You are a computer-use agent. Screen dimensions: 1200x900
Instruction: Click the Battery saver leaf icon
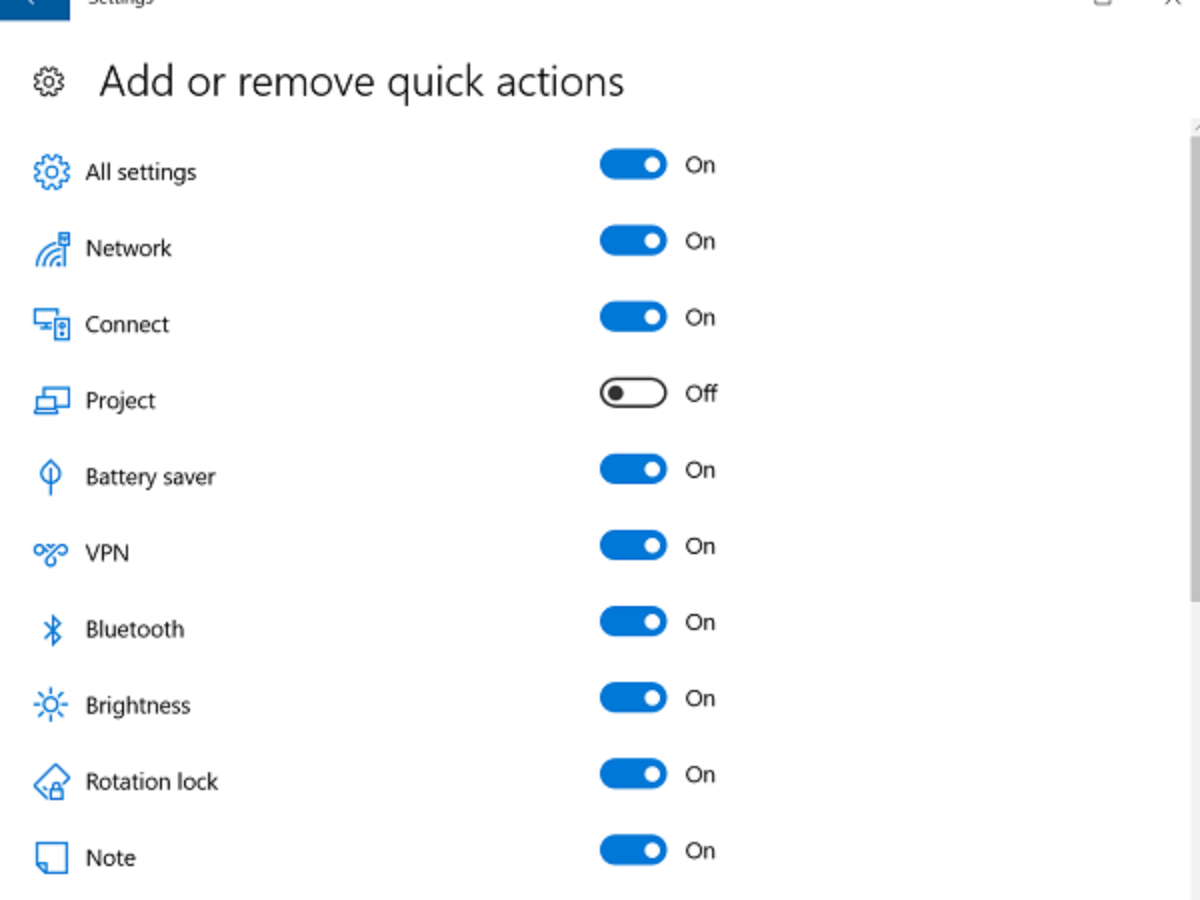click(x=51, y=477)
